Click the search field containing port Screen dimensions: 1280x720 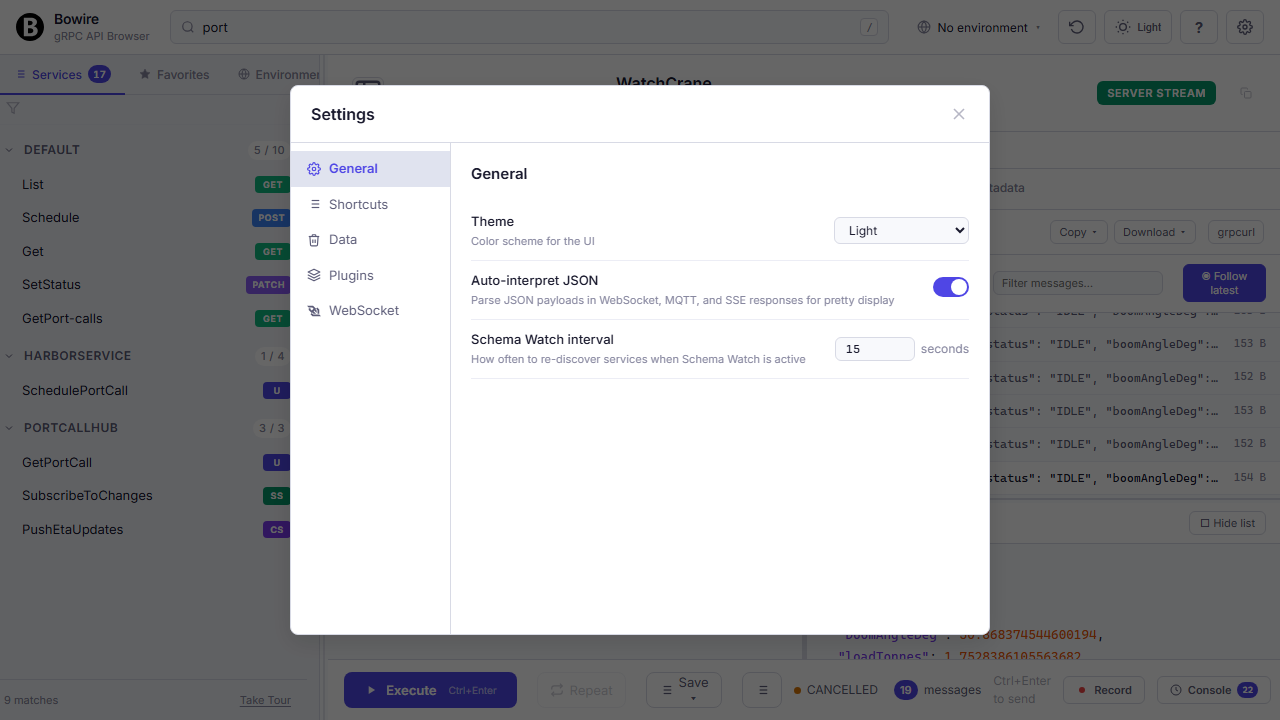point(529,27)
